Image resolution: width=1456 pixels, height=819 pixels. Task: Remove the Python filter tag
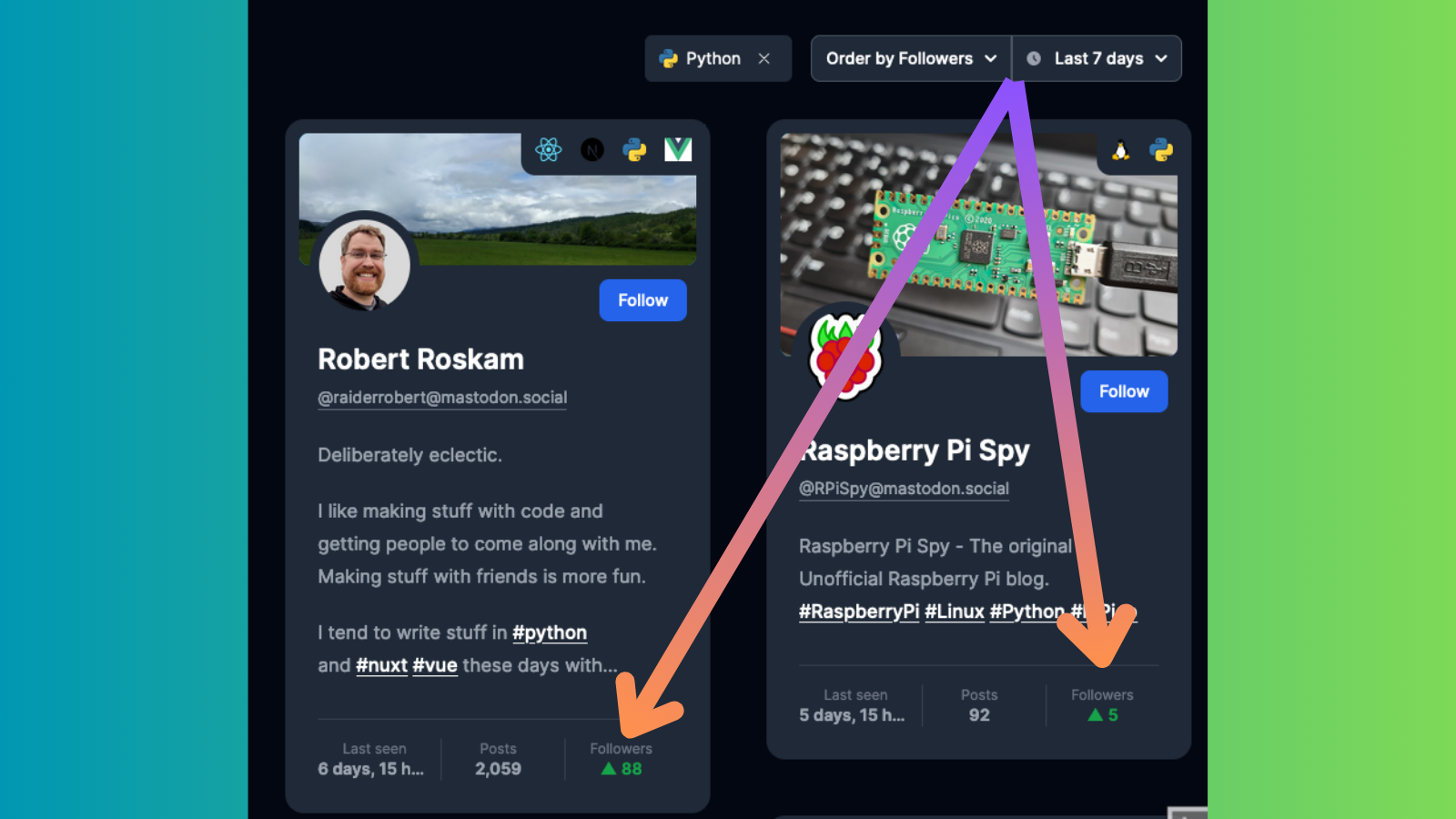click(x=764, y=58)
